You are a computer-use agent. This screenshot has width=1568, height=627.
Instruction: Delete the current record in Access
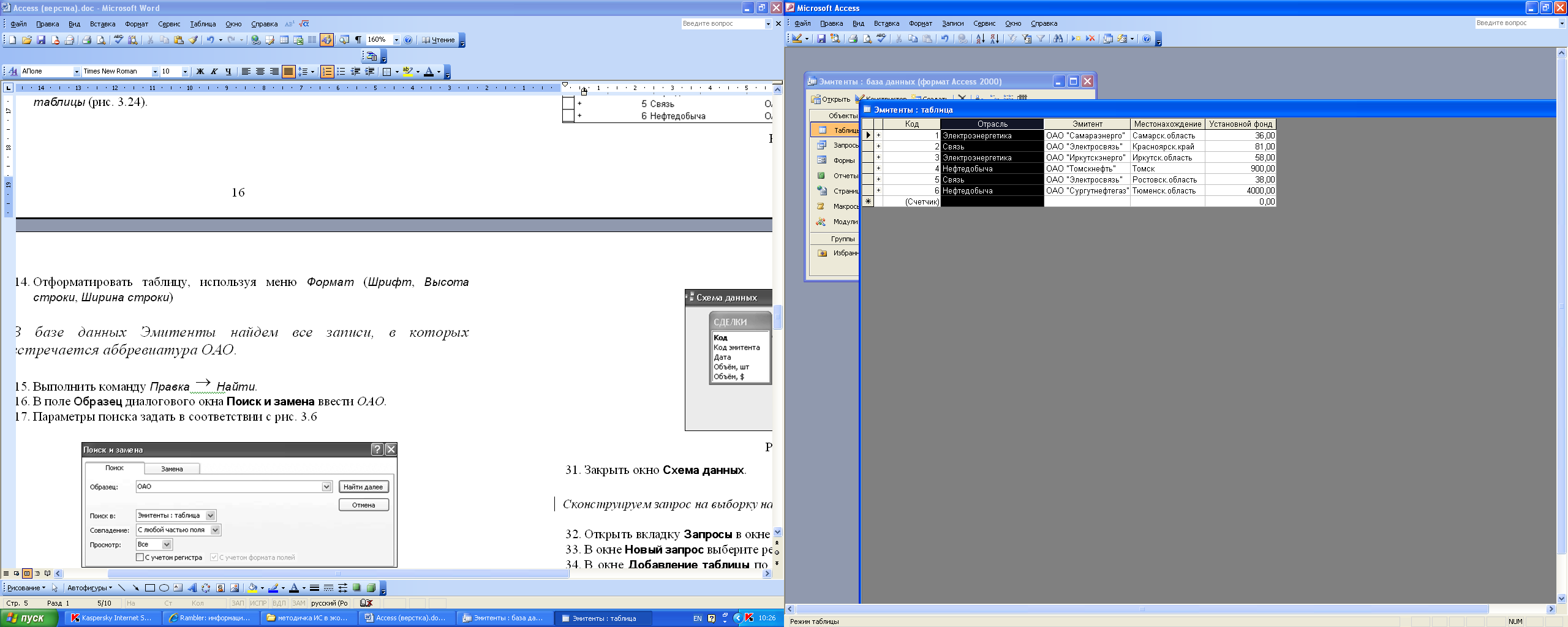(x=1090, y=39)
